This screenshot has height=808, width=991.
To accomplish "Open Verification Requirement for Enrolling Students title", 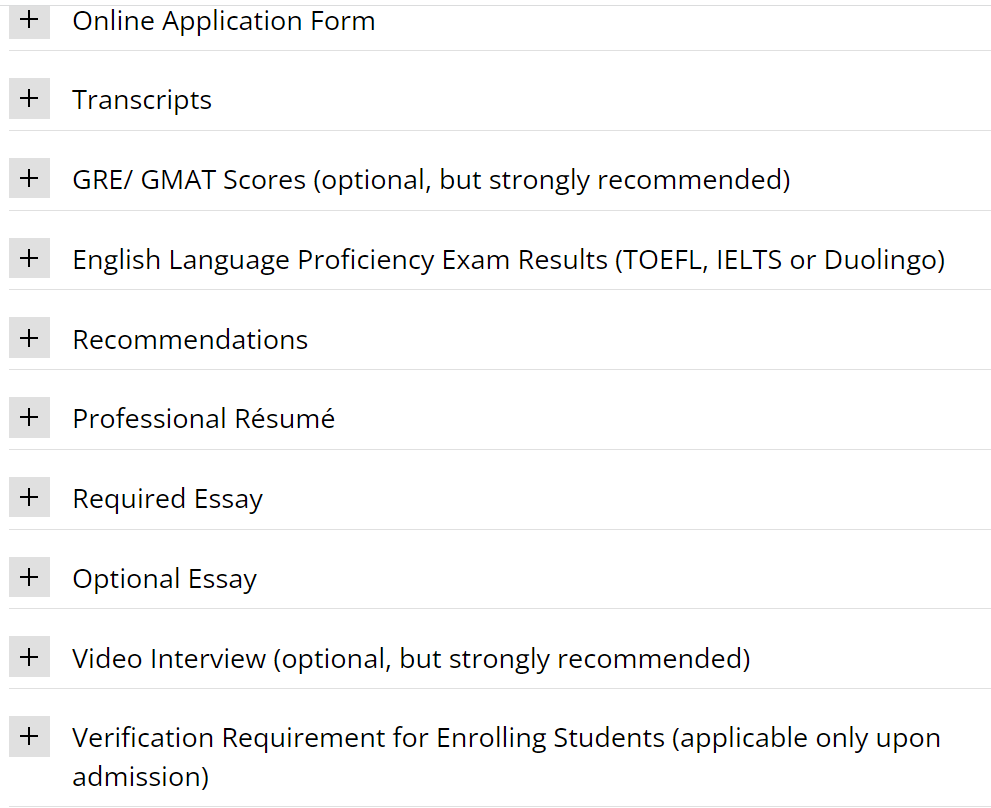I will 506,739.
